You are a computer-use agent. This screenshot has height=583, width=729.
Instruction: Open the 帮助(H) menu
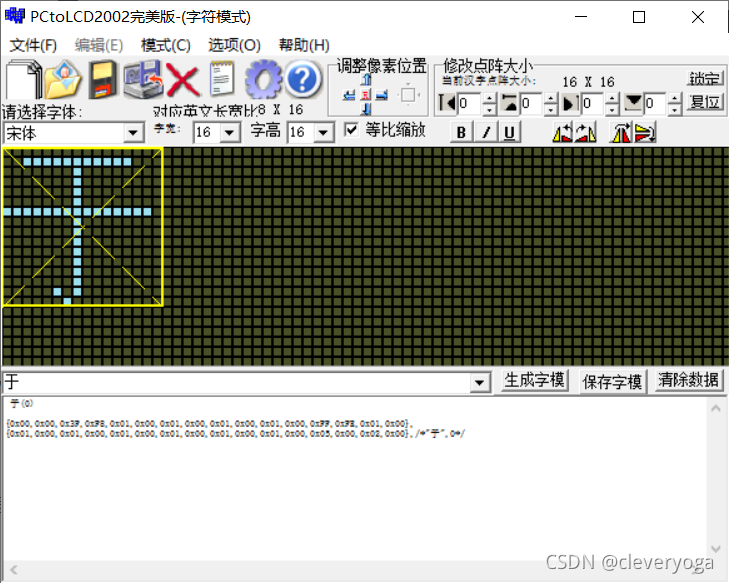(x=304, y=45)
